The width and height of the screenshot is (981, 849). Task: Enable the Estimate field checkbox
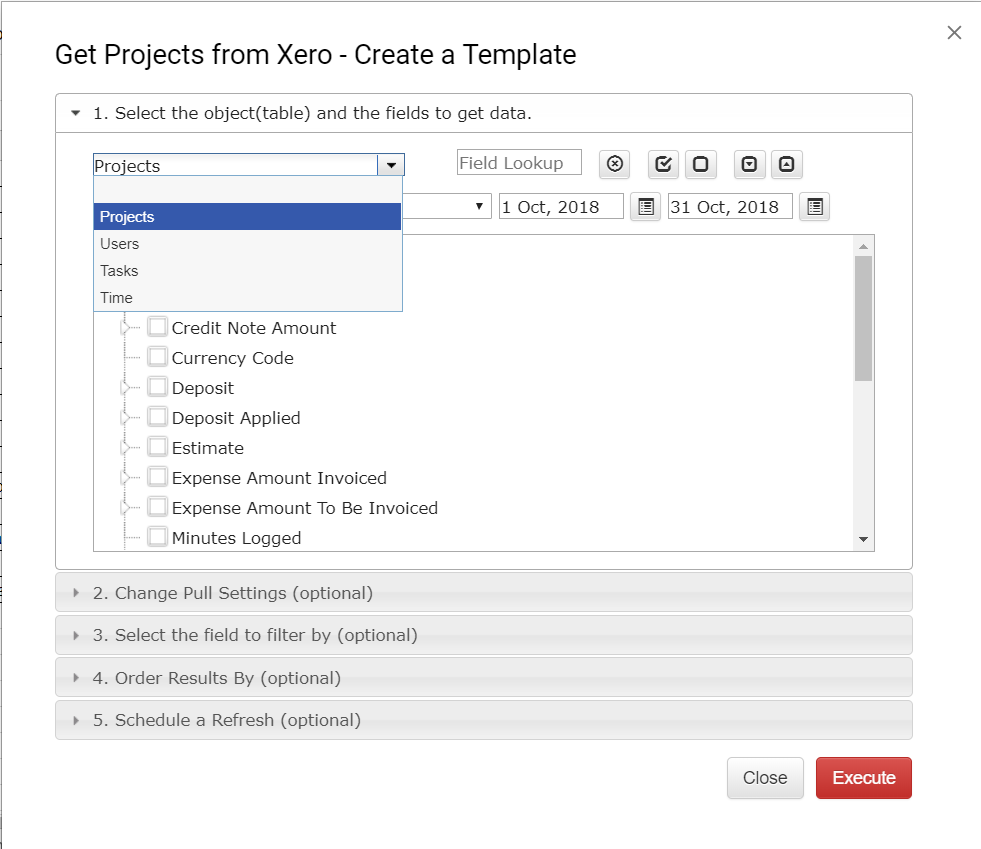(157, 447)
